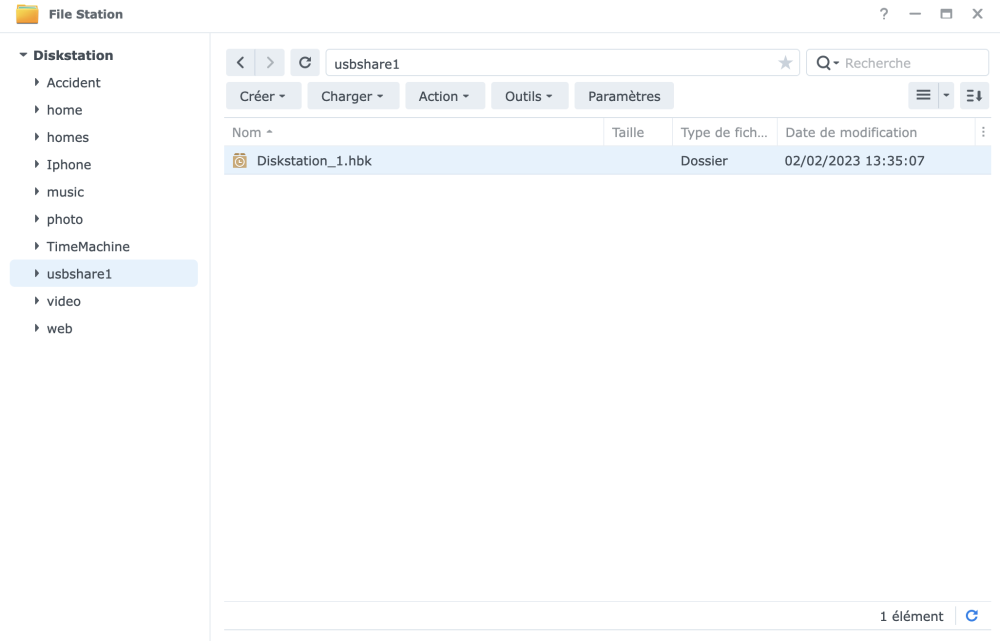Open the Créer dropdown menu
Image resolution: width=1000 pixels, height=641 pixels.
262,96
